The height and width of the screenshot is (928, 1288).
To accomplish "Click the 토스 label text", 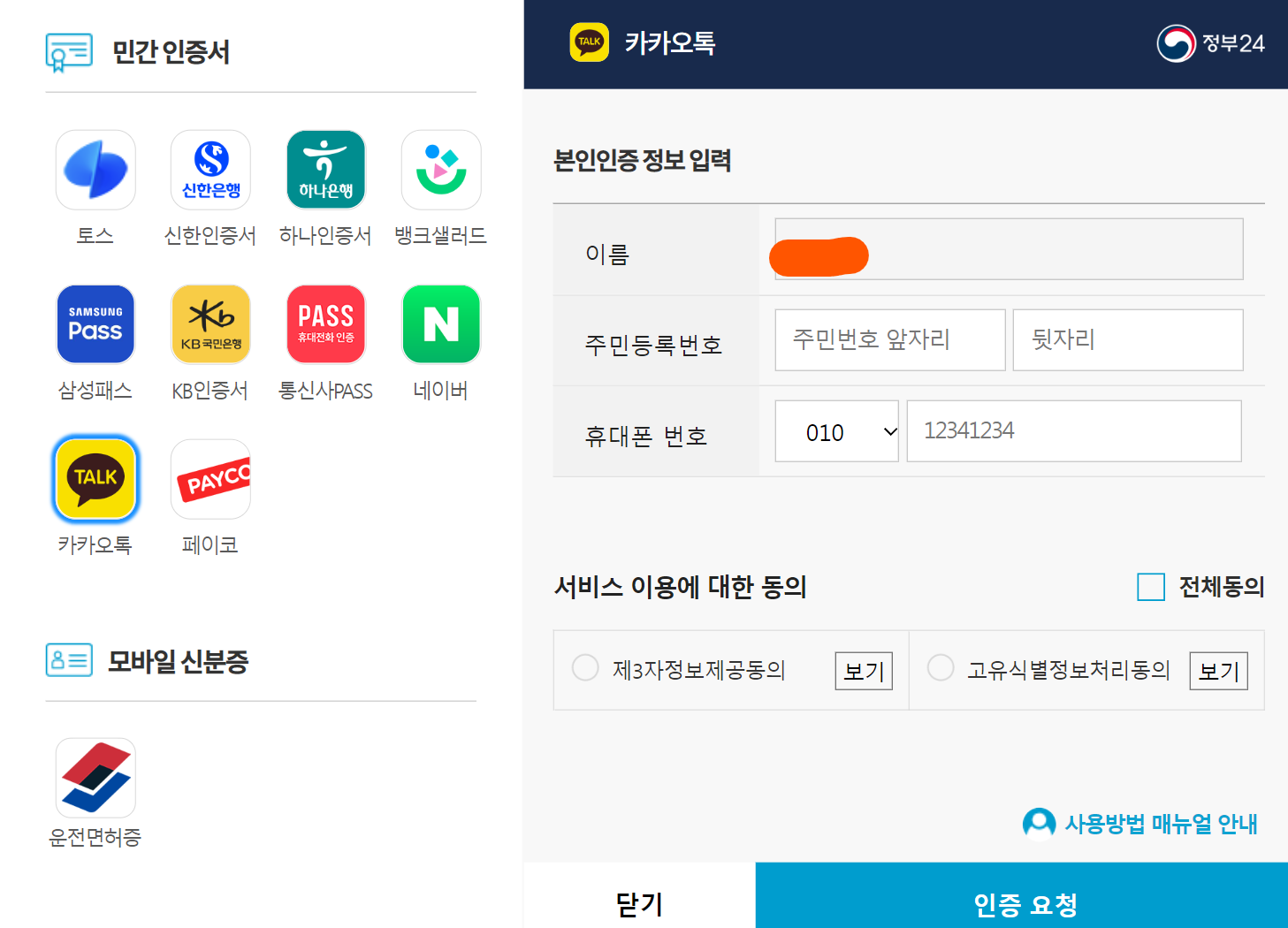I will 95,236.
